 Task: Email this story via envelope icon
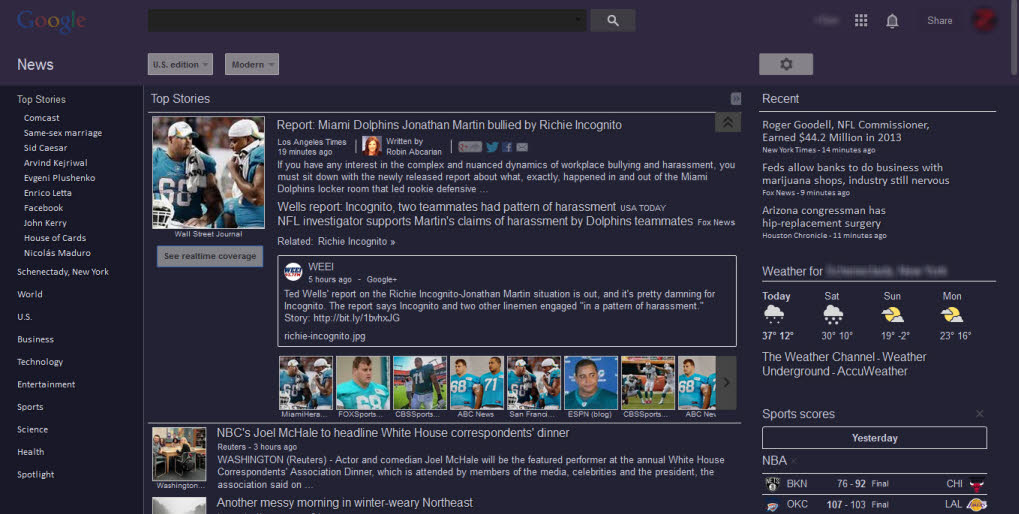click(x=522, y=147)
